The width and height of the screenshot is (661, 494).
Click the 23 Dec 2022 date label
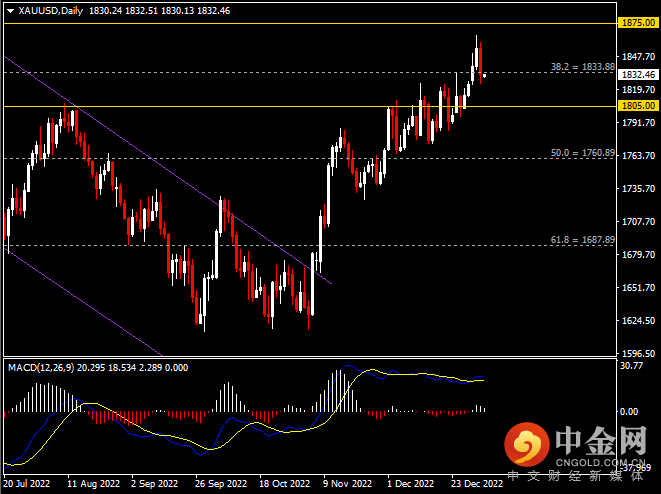pyautogui.click(x=477, y=483)
